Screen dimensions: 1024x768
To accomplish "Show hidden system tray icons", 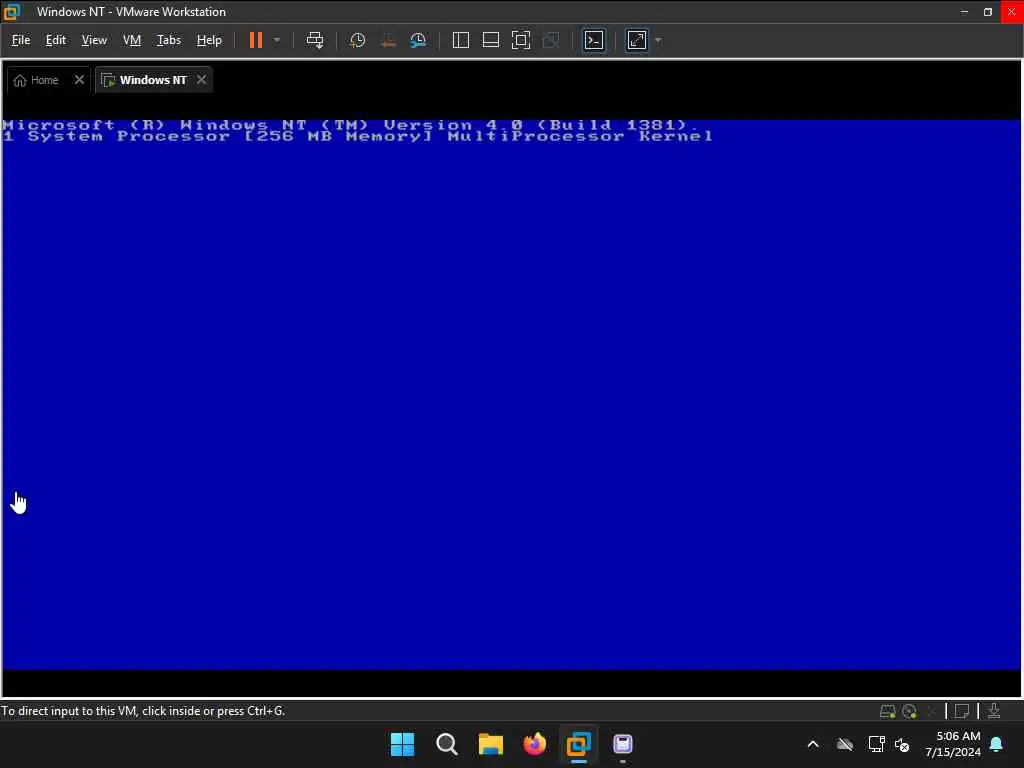I will point(813,744).
